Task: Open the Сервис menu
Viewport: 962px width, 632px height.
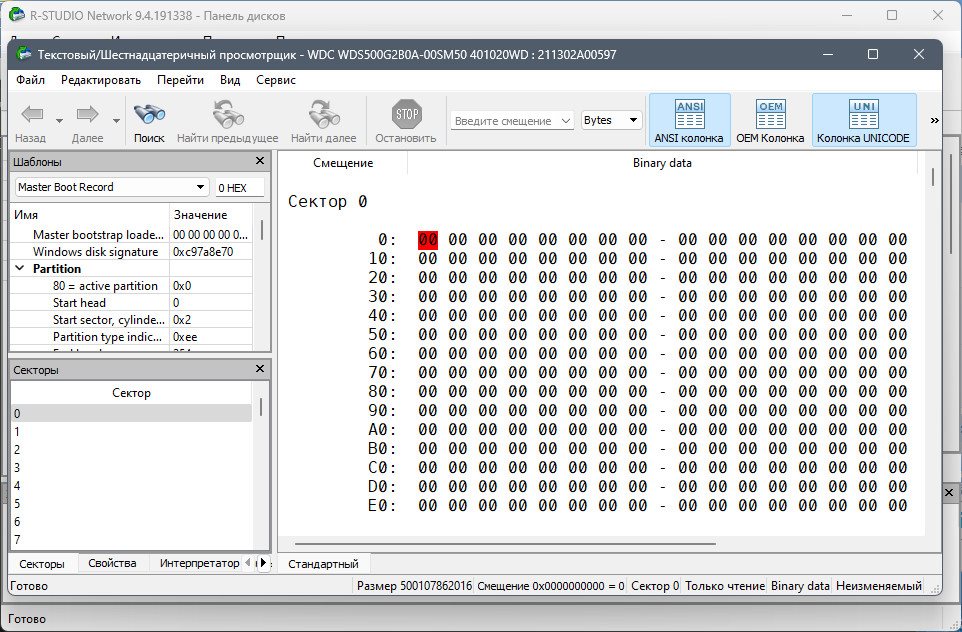Action: [x=276, y=80]
